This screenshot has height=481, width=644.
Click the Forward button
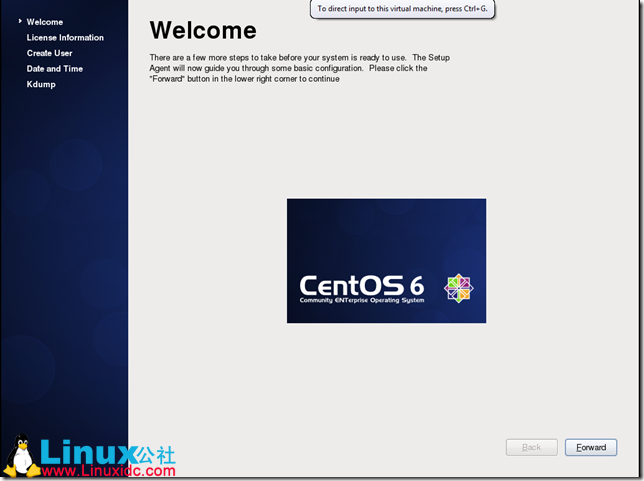(x=591, y=447)
